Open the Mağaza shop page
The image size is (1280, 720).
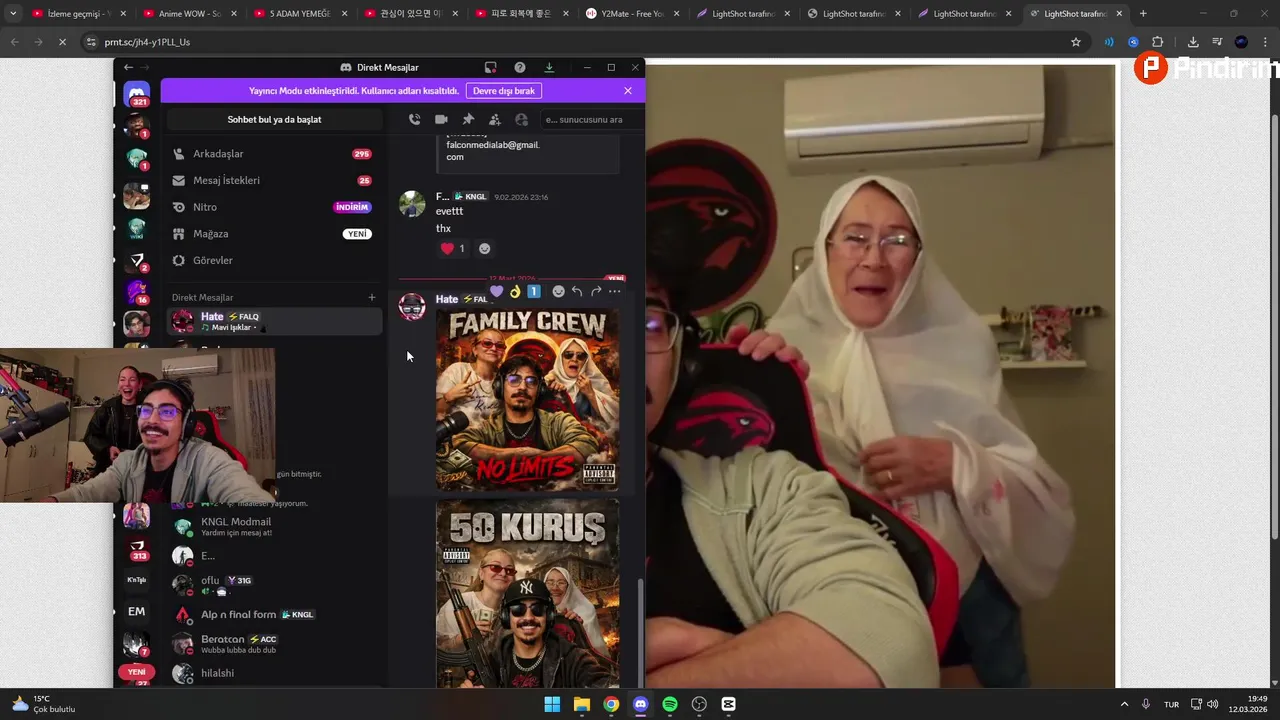click(274, 234)
